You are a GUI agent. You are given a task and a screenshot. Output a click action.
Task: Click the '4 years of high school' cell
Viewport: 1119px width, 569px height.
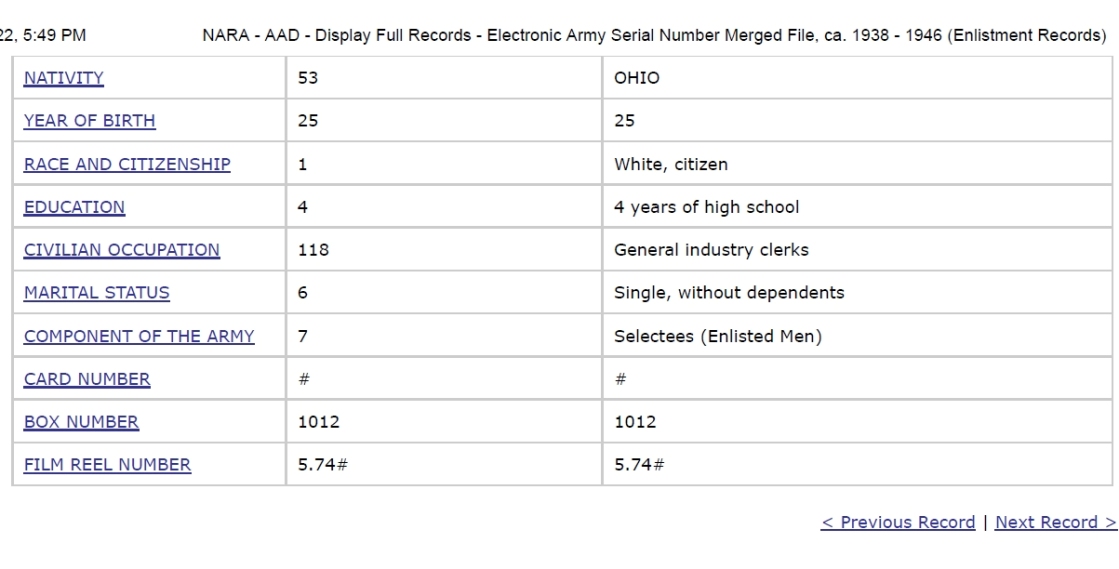coord(857,207)
